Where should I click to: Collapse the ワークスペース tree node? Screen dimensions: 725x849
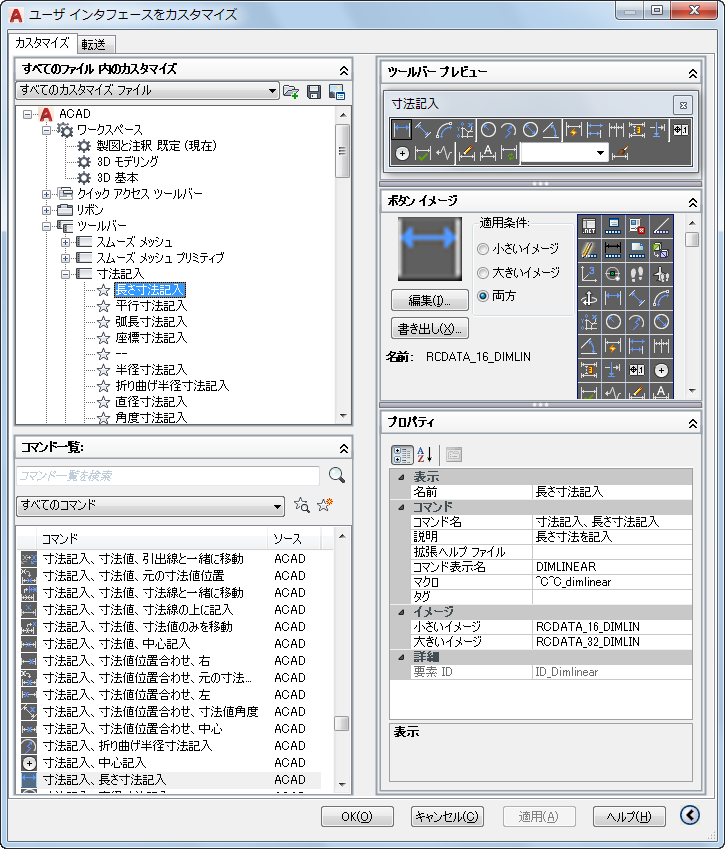[47, 130]
